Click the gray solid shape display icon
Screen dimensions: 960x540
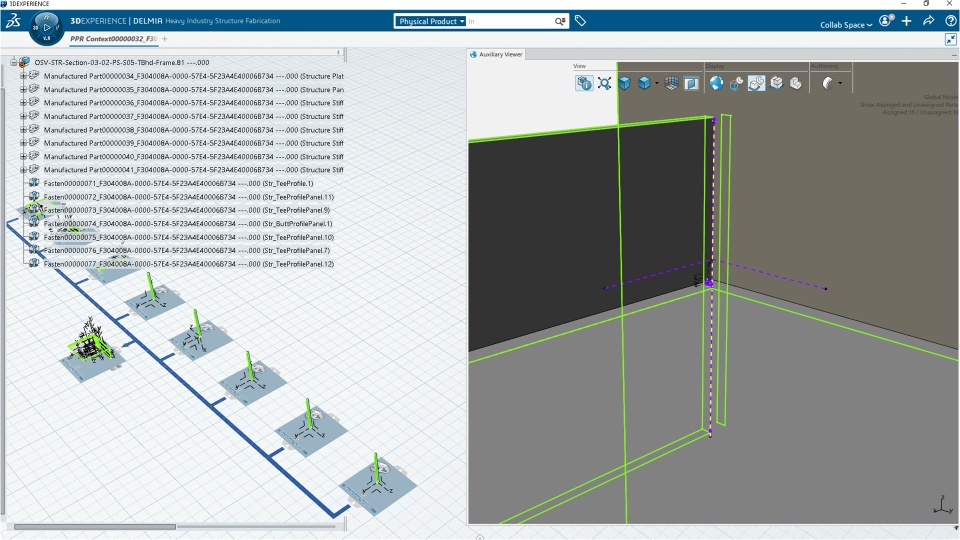coord(796,83)
